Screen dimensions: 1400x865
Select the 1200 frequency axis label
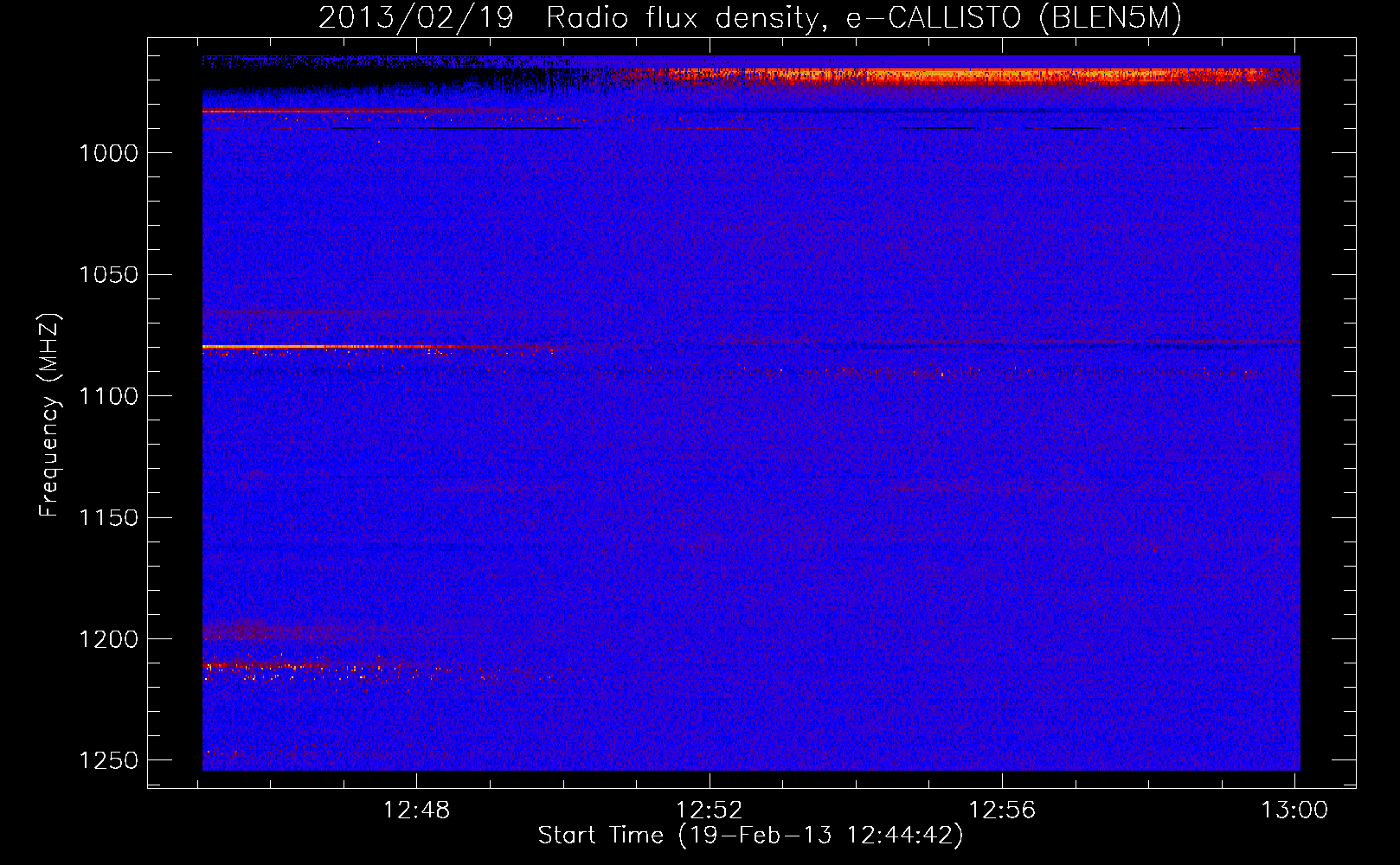click(108, 639)
